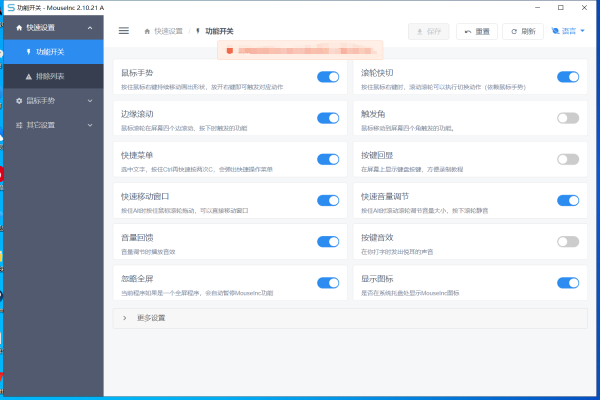Viewport: 600px width, 400px height.
Task: Click the gear icon beside 鼠标手势 in sidebar
Action: click(x=19, y=101)
